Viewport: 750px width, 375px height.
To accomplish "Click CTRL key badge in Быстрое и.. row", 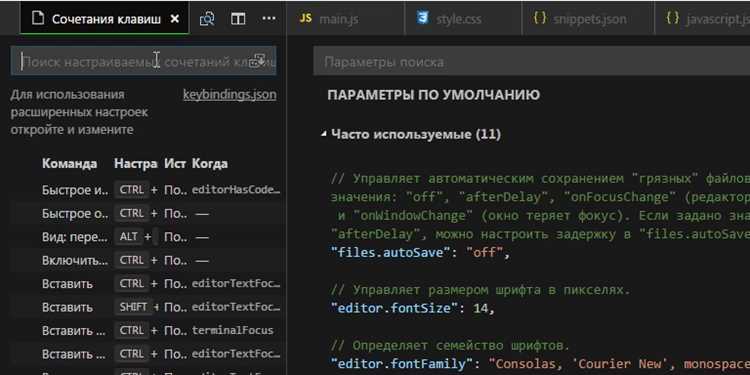I will [132, 190].
